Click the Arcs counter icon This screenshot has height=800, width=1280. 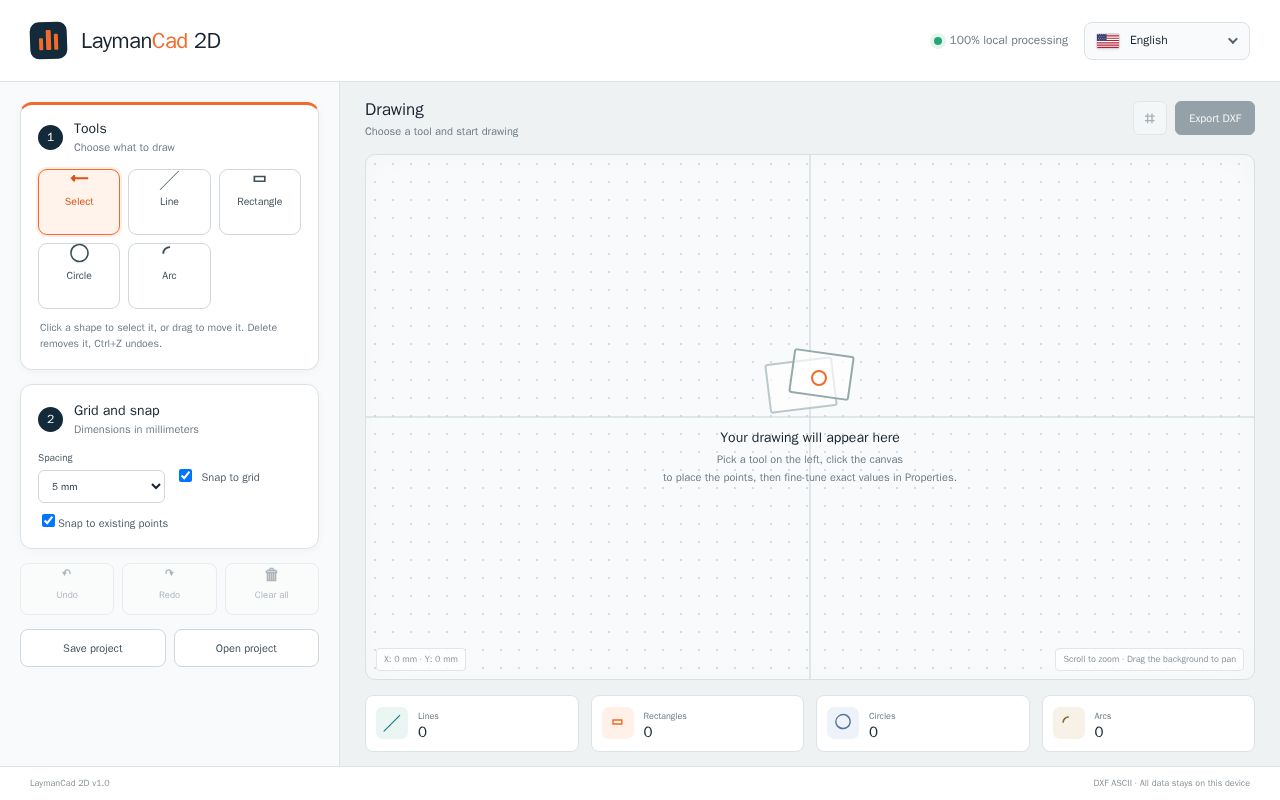pyautogui.click(x=1069, y=723)
